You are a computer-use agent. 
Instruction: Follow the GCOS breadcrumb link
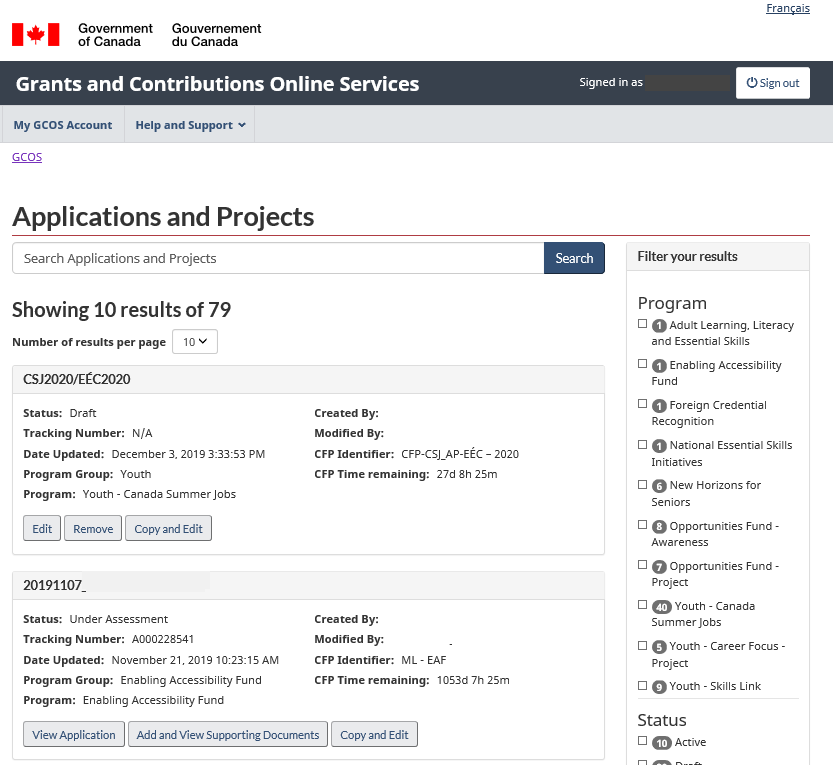click(27, 157)
